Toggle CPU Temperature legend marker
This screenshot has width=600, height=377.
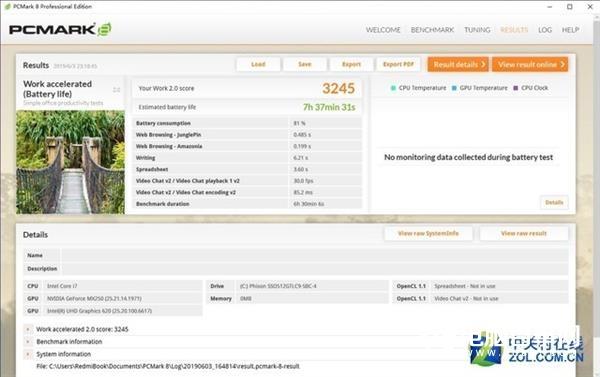(393, 88)
